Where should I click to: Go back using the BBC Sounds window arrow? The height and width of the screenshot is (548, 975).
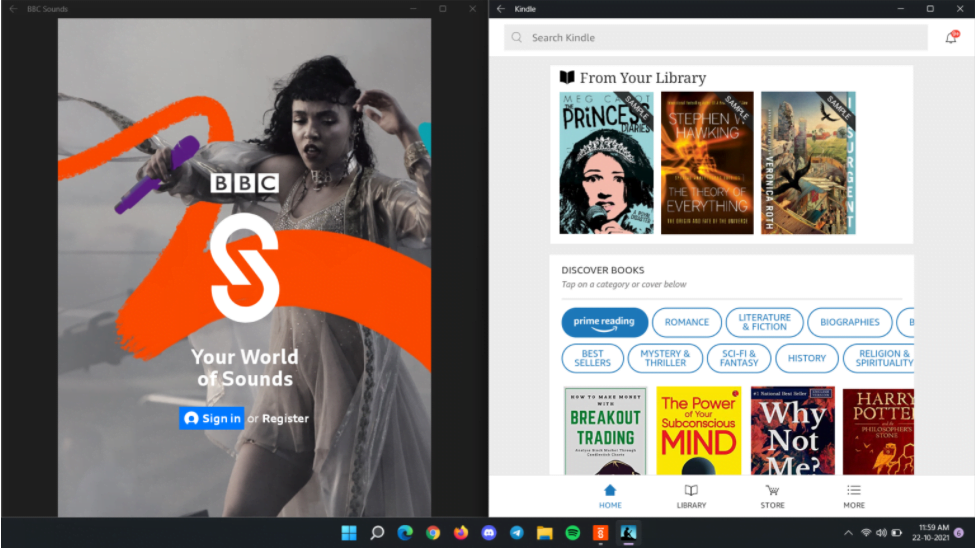click(13, 9)
